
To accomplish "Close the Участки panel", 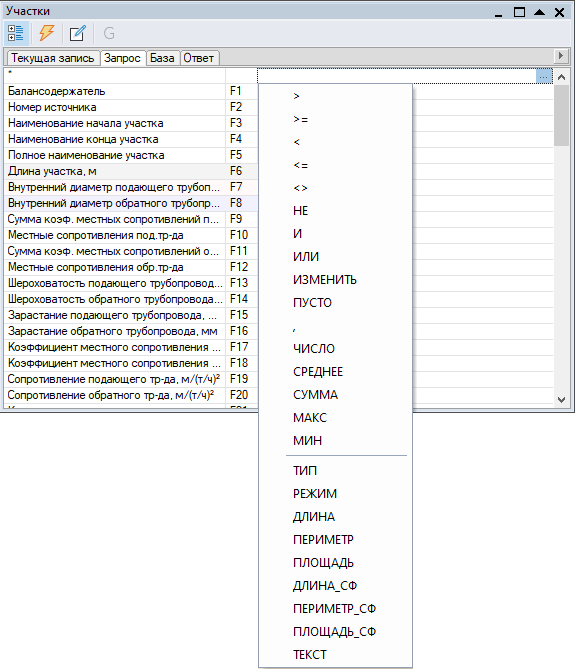I will [x=560, y=12].
